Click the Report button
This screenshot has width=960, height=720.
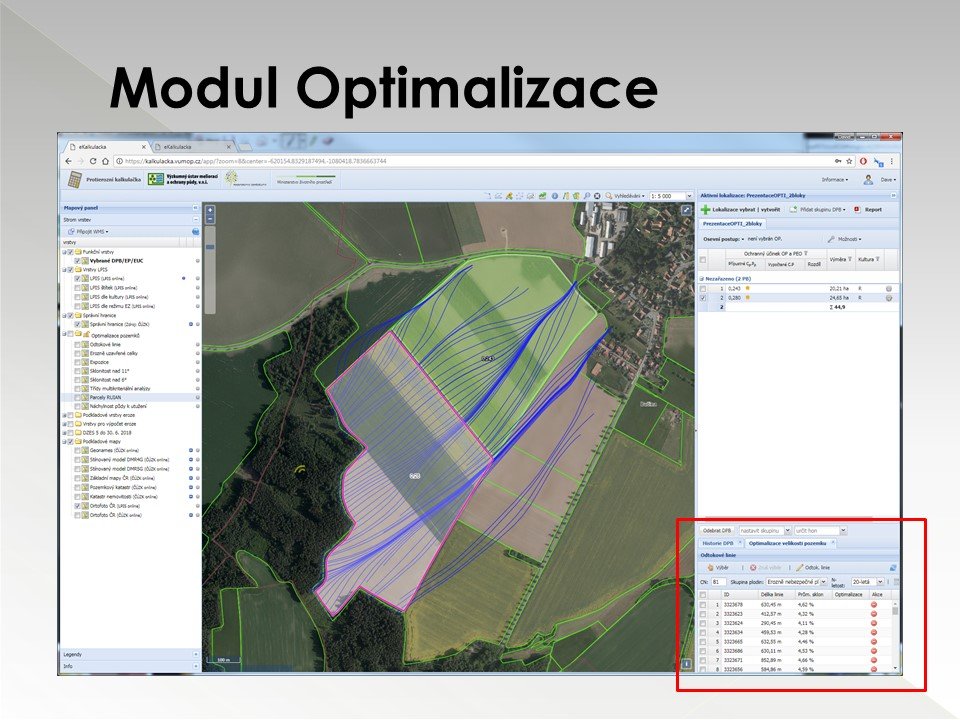click(867, 210)
